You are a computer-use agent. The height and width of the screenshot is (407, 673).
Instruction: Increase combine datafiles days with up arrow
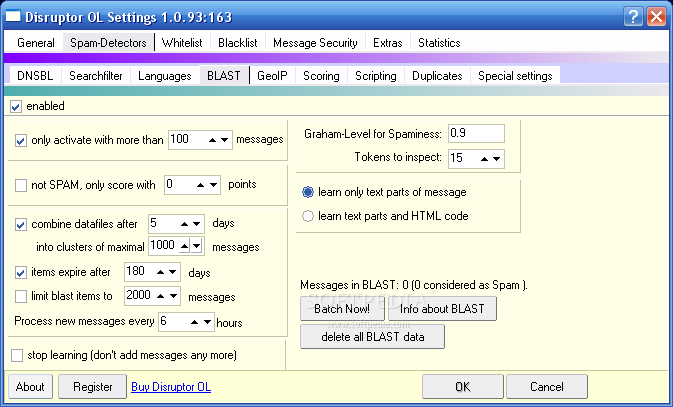pos(184,224)
